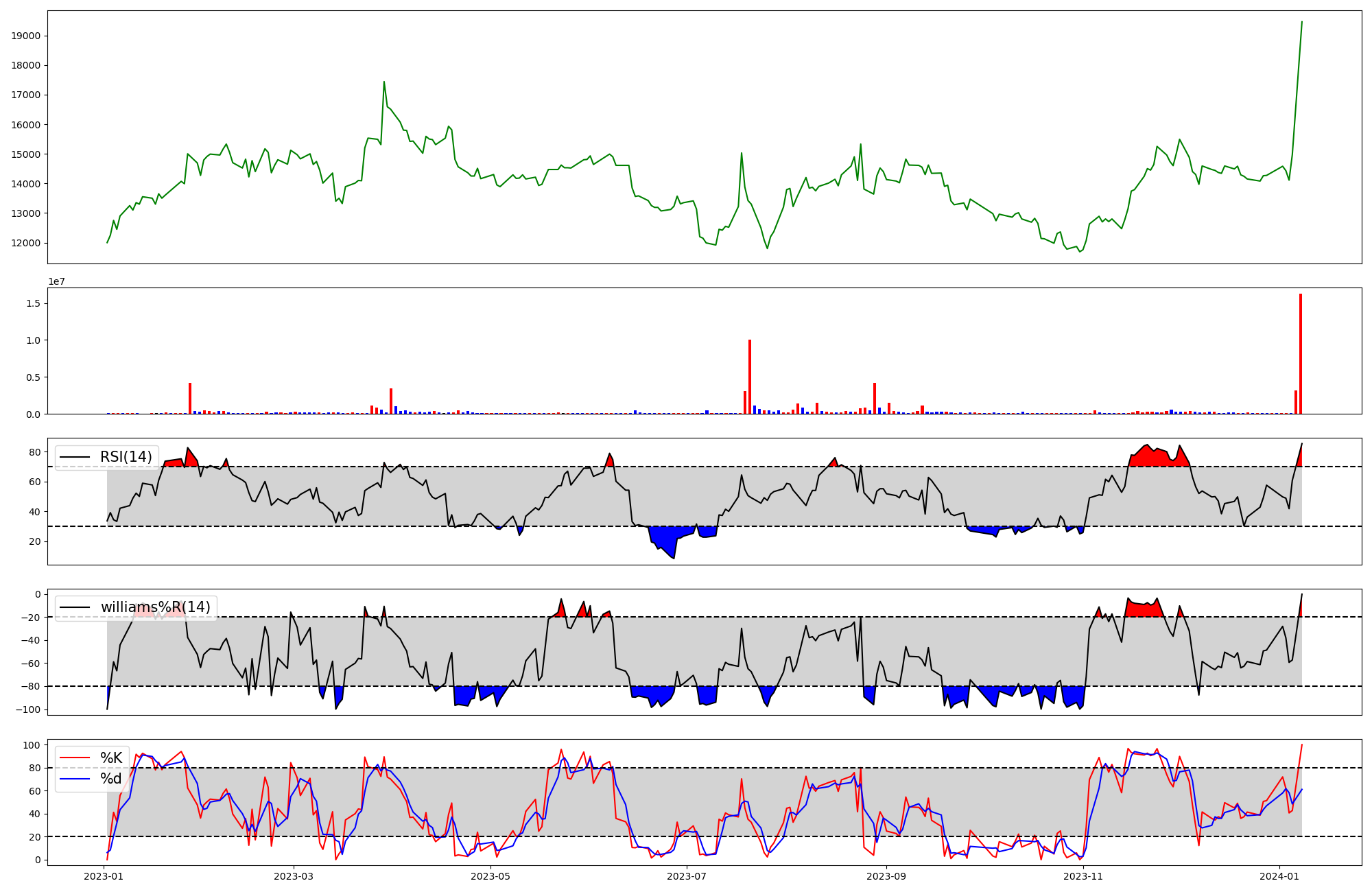Select the 2023-09 x-axis date label
The height and width of the screenshot is (892, 1372).
[x=886, y=876]
